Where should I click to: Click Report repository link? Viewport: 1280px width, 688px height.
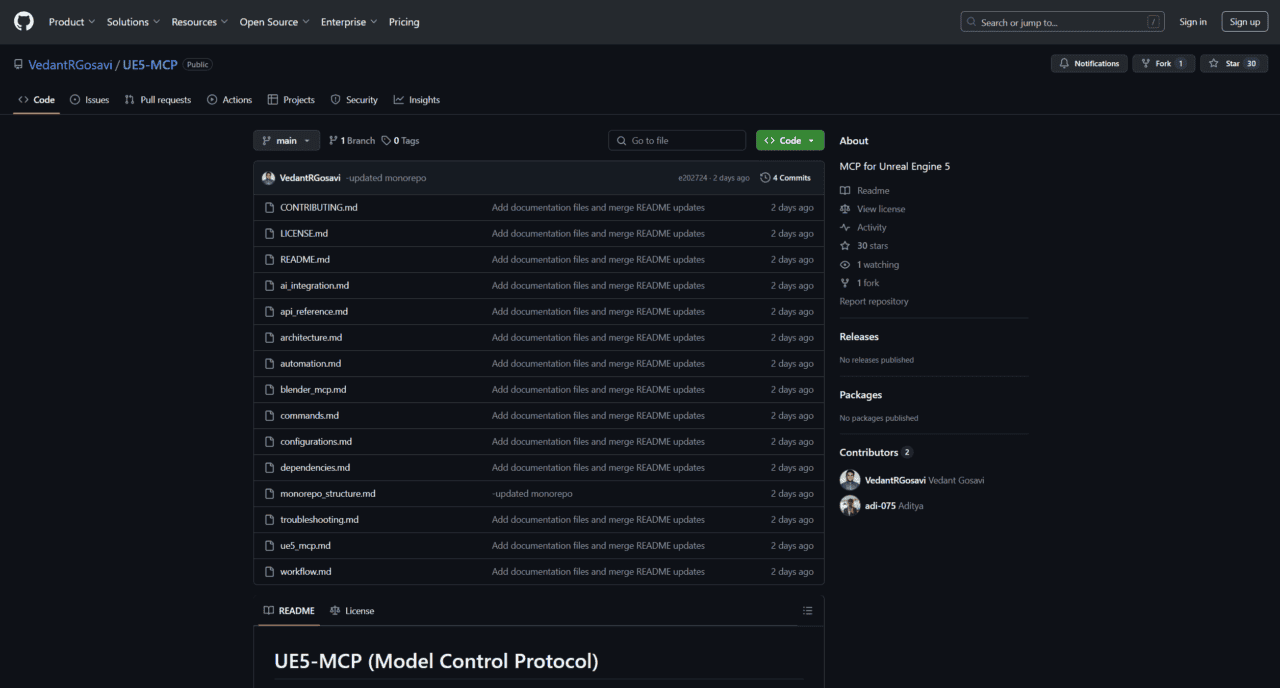(x=874, y=301)
